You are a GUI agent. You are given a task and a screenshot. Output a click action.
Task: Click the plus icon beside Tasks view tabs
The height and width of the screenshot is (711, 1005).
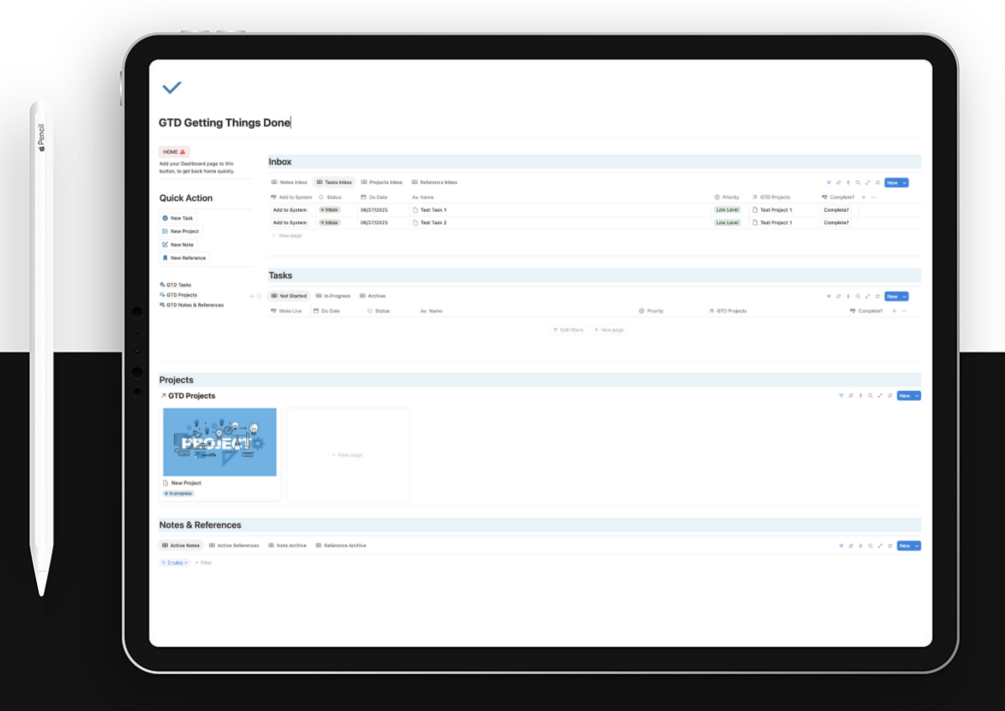(x=252, y=296)
